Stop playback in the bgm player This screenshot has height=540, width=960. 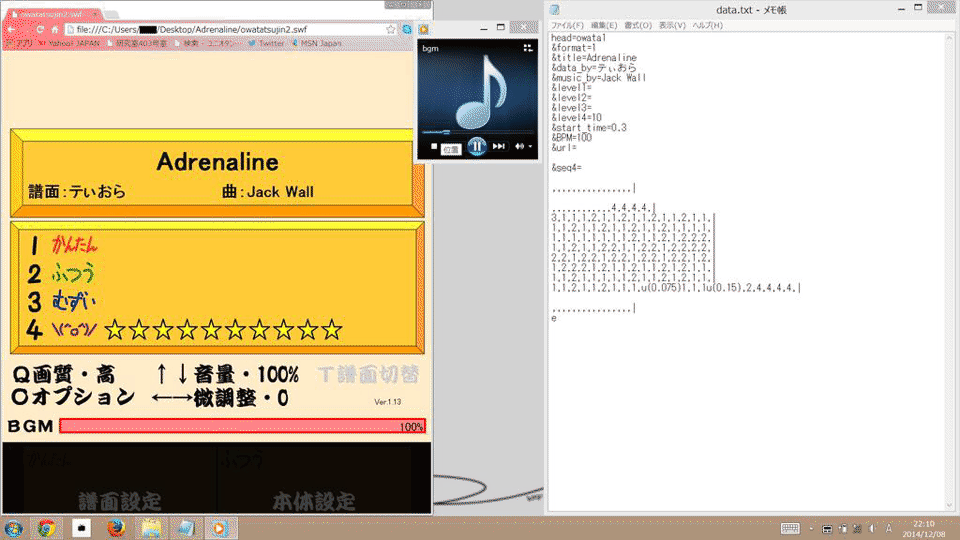pyautogui.click(x=434, y=146)
